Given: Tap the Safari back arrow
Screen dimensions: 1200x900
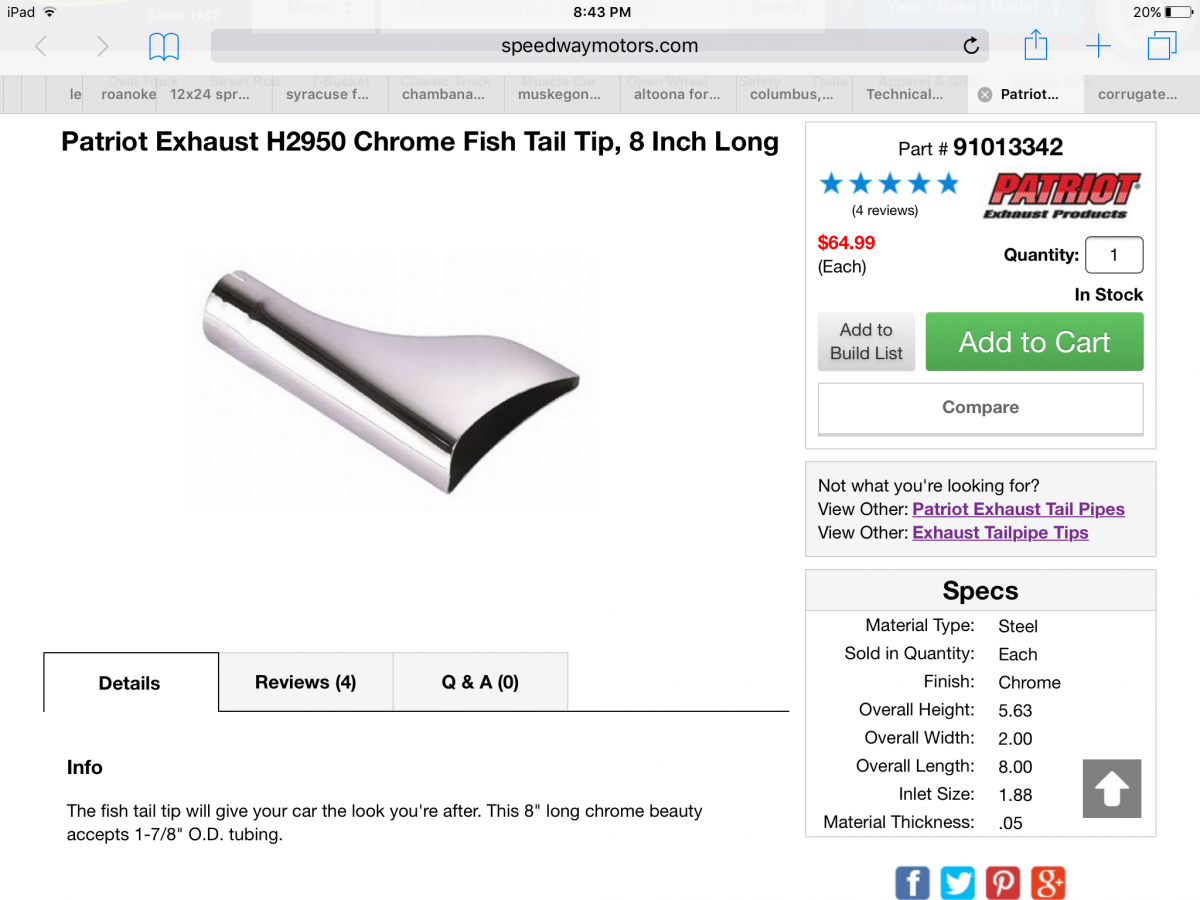Looking at the screenshot, I should click(41, 46).
